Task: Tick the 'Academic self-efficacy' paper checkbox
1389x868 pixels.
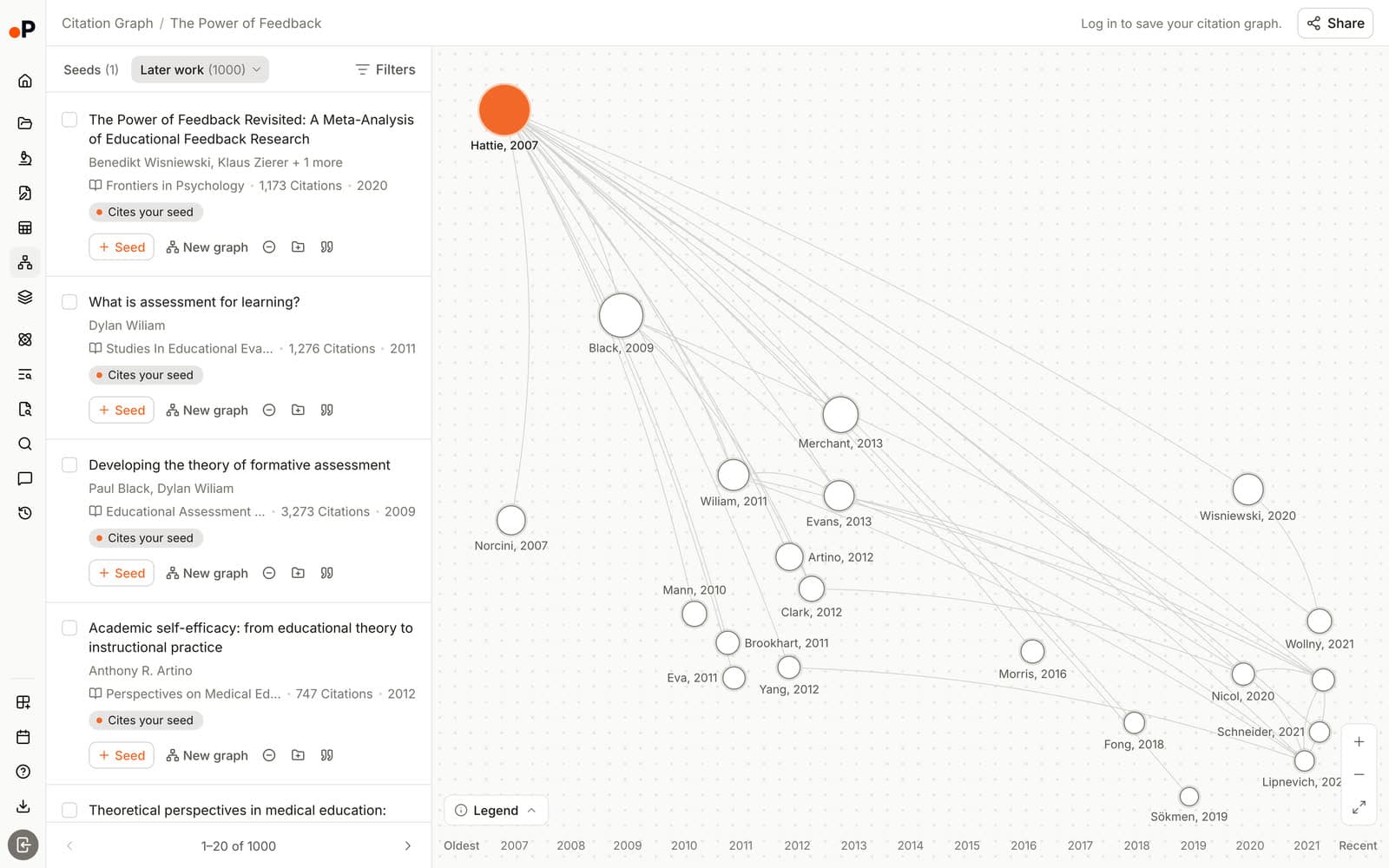Action: [x=69, y=628]
